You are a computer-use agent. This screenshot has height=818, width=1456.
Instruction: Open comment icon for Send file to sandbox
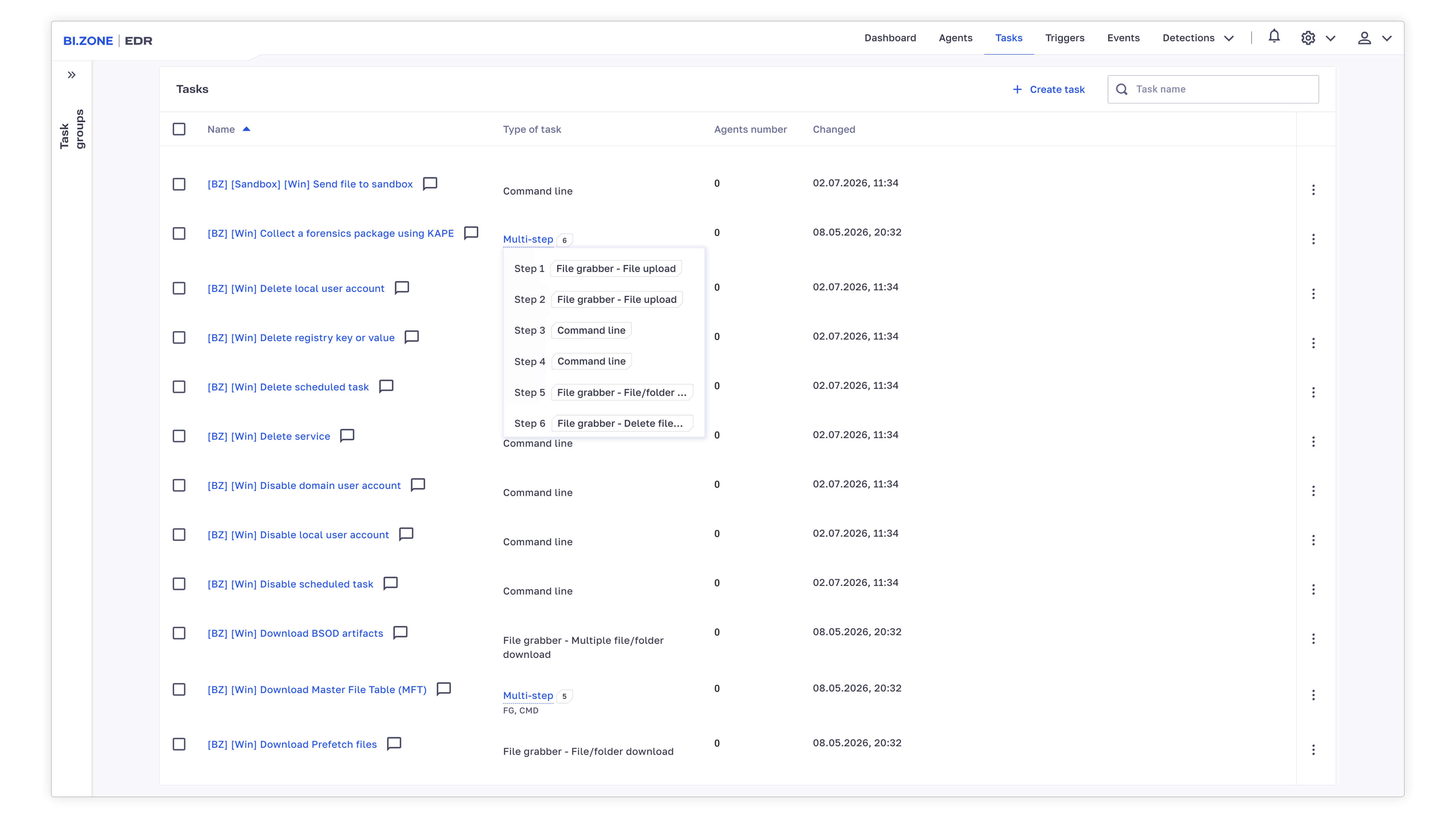429,184
